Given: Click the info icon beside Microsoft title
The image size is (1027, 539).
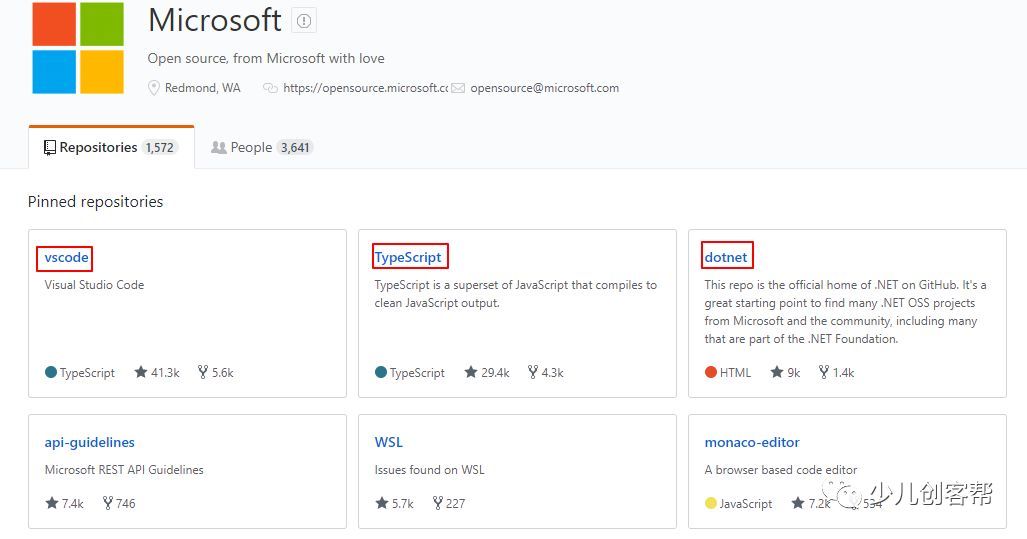Looking at the screenshot, I should (304, 21).
